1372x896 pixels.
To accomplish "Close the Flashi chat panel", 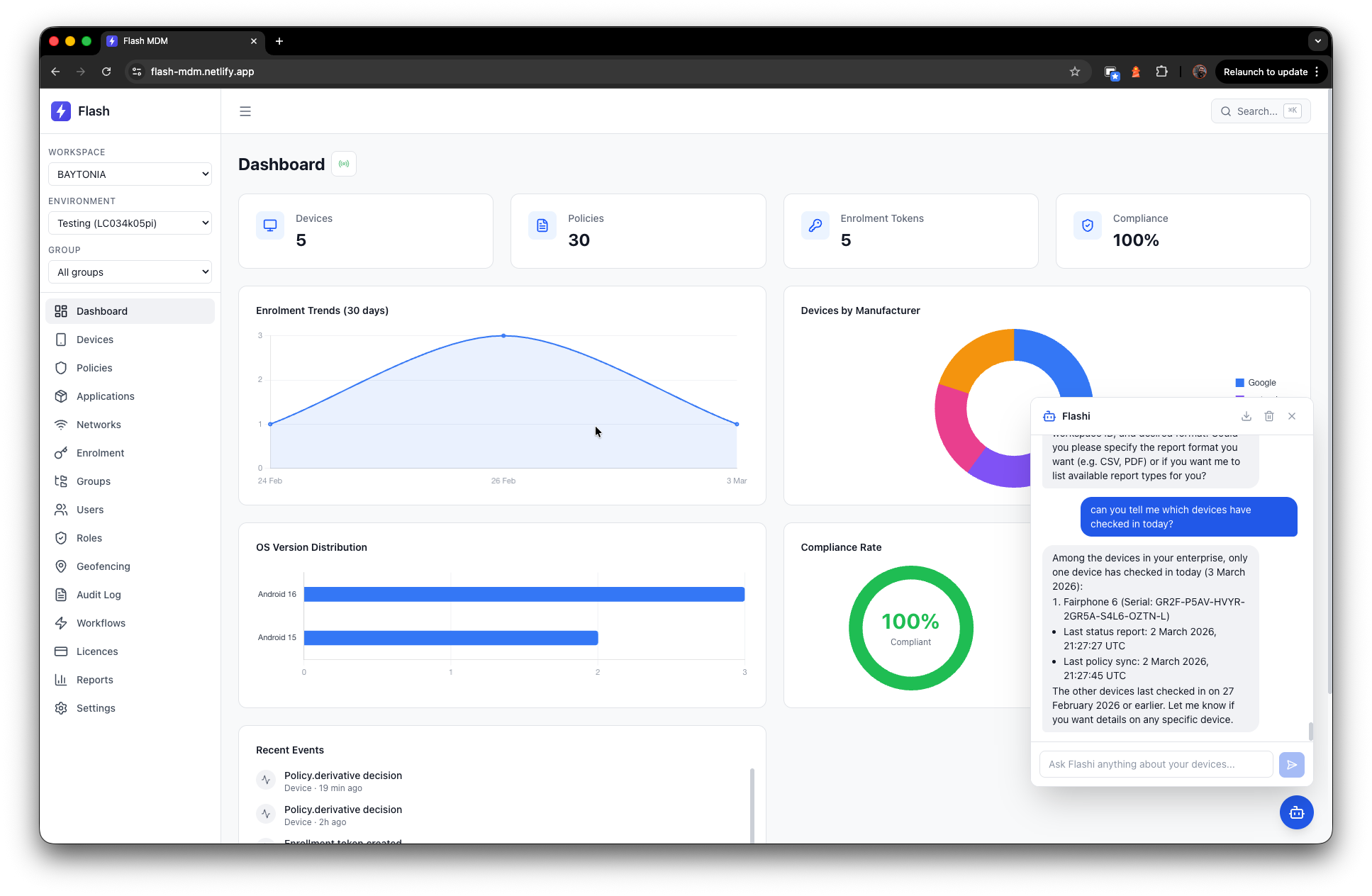I will click(1292, 416).
